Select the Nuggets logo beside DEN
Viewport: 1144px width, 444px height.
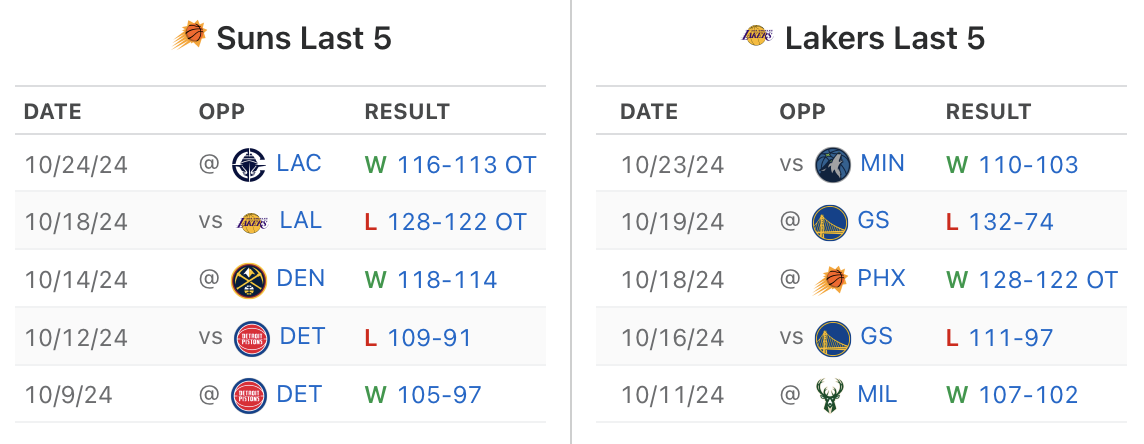(x=249, y=280)
